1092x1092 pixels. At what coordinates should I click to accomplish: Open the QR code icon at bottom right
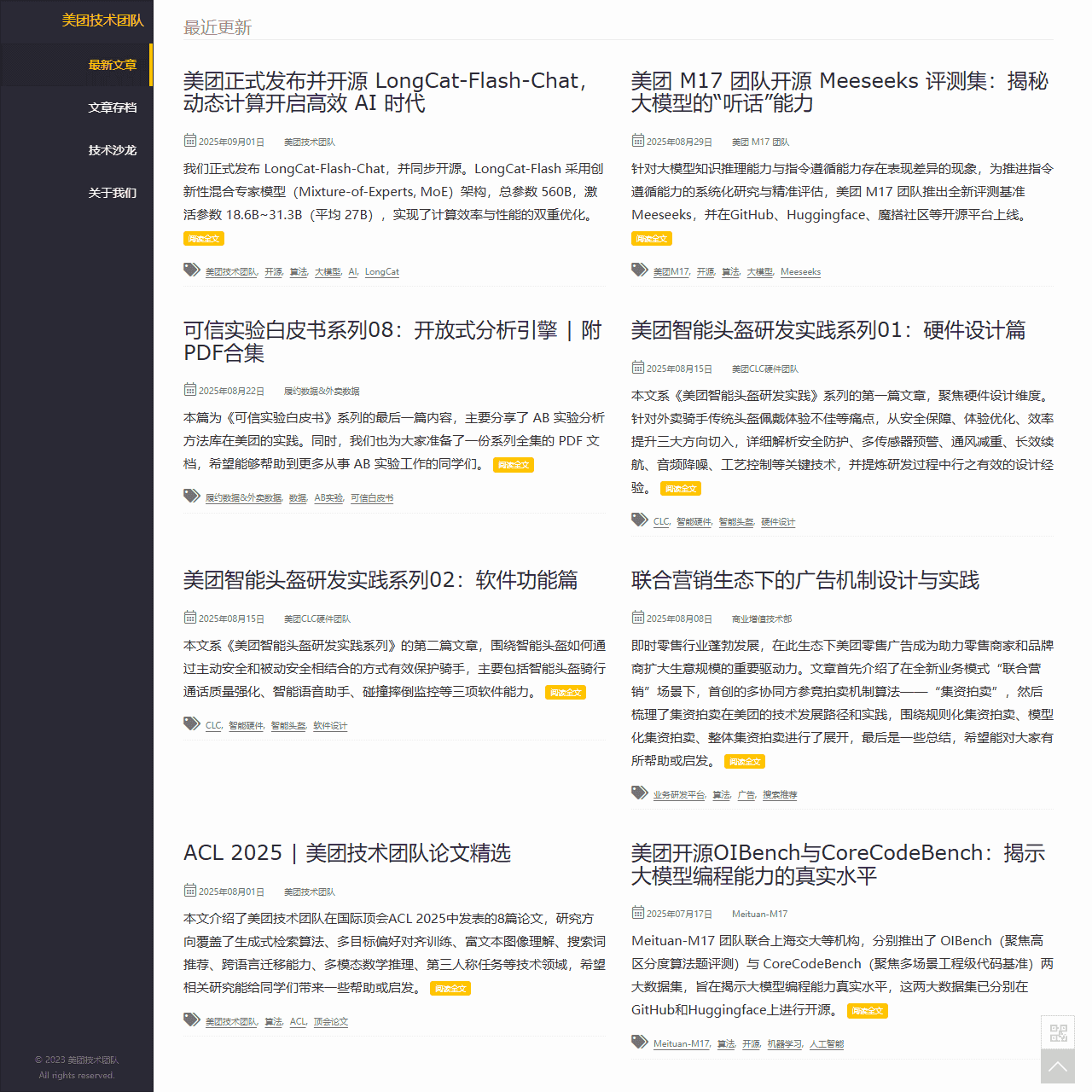click(x=1058, y=1032)
